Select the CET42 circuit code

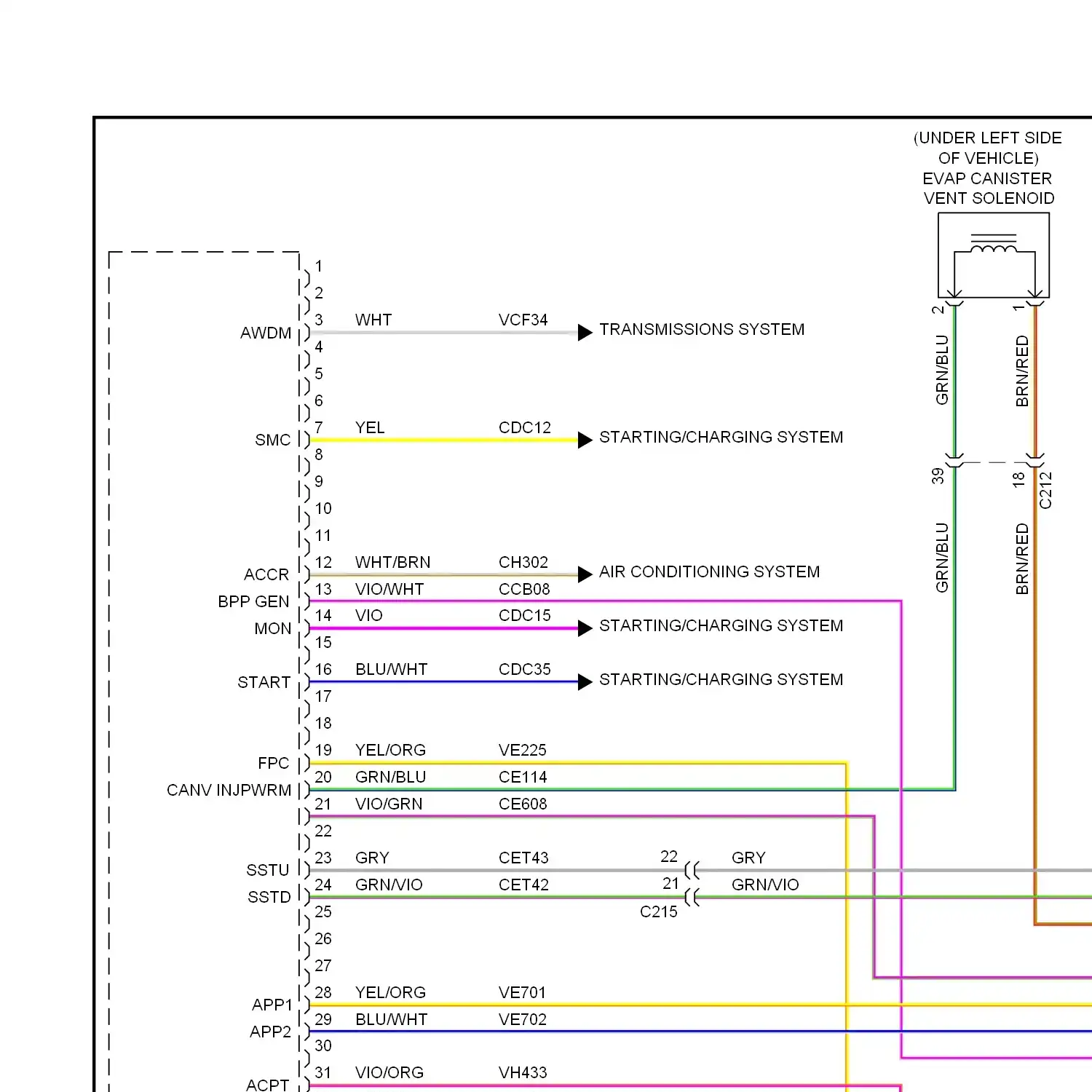[523, 885]
